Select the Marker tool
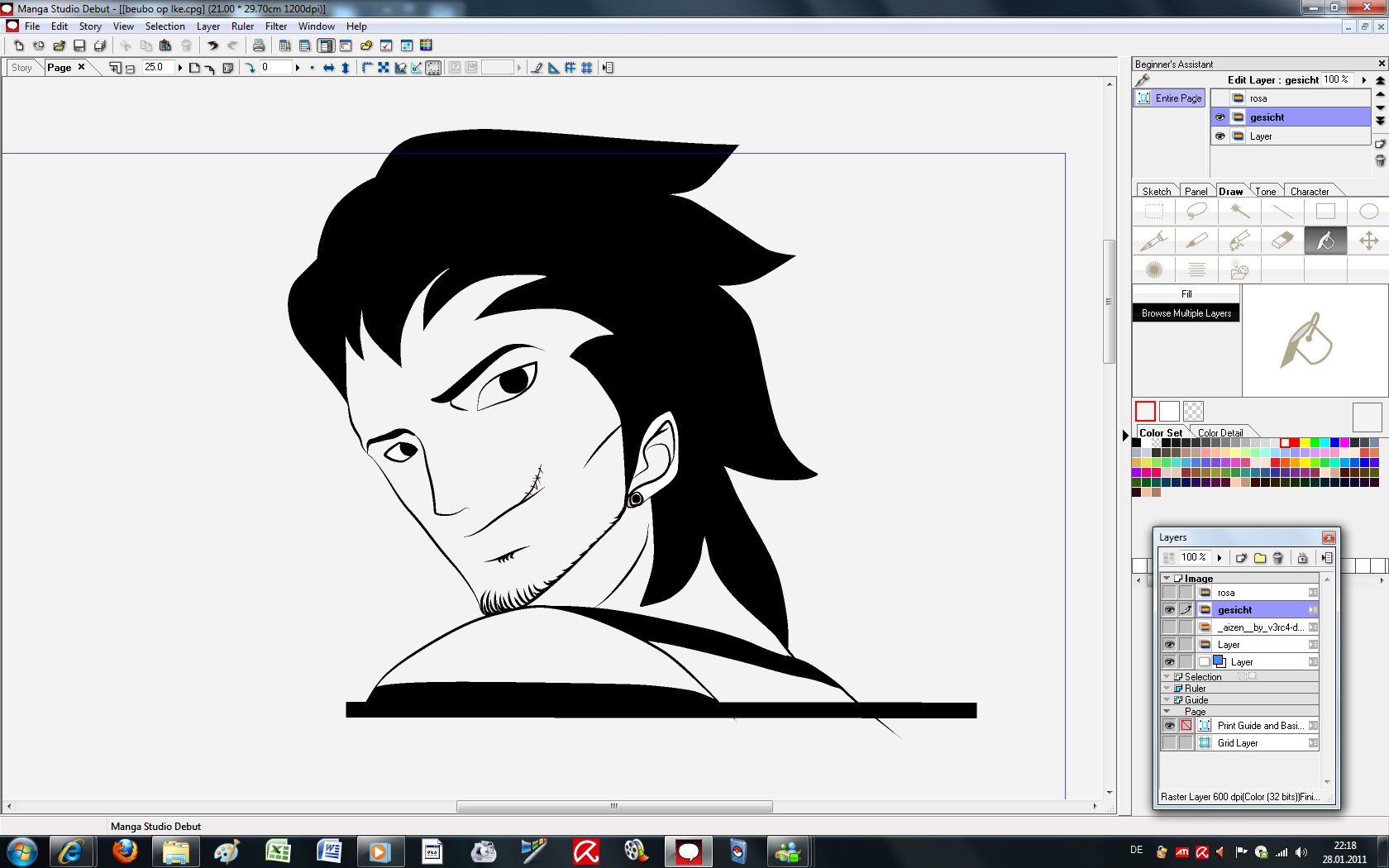Viewport: 1389px width, 868px height. click(x=1196, y=241)
